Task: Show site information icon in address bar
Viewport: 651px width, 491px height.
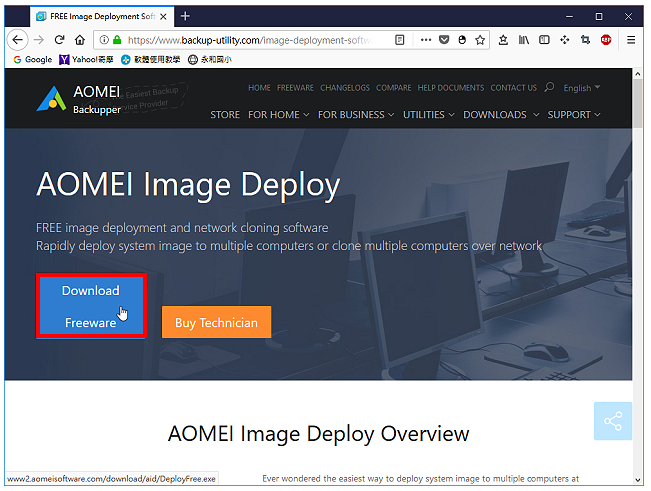Action: click(x=104, y=40)
